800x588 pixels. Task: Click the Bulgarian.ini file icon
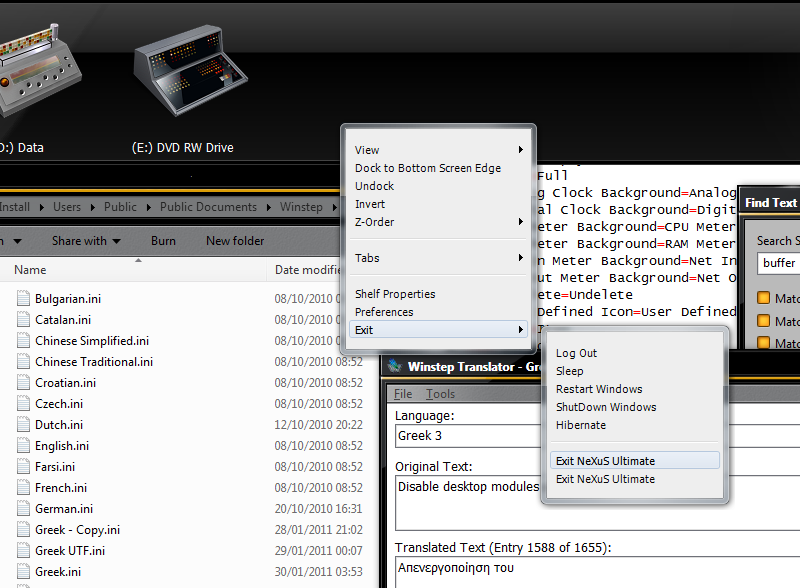coord(23,299)
